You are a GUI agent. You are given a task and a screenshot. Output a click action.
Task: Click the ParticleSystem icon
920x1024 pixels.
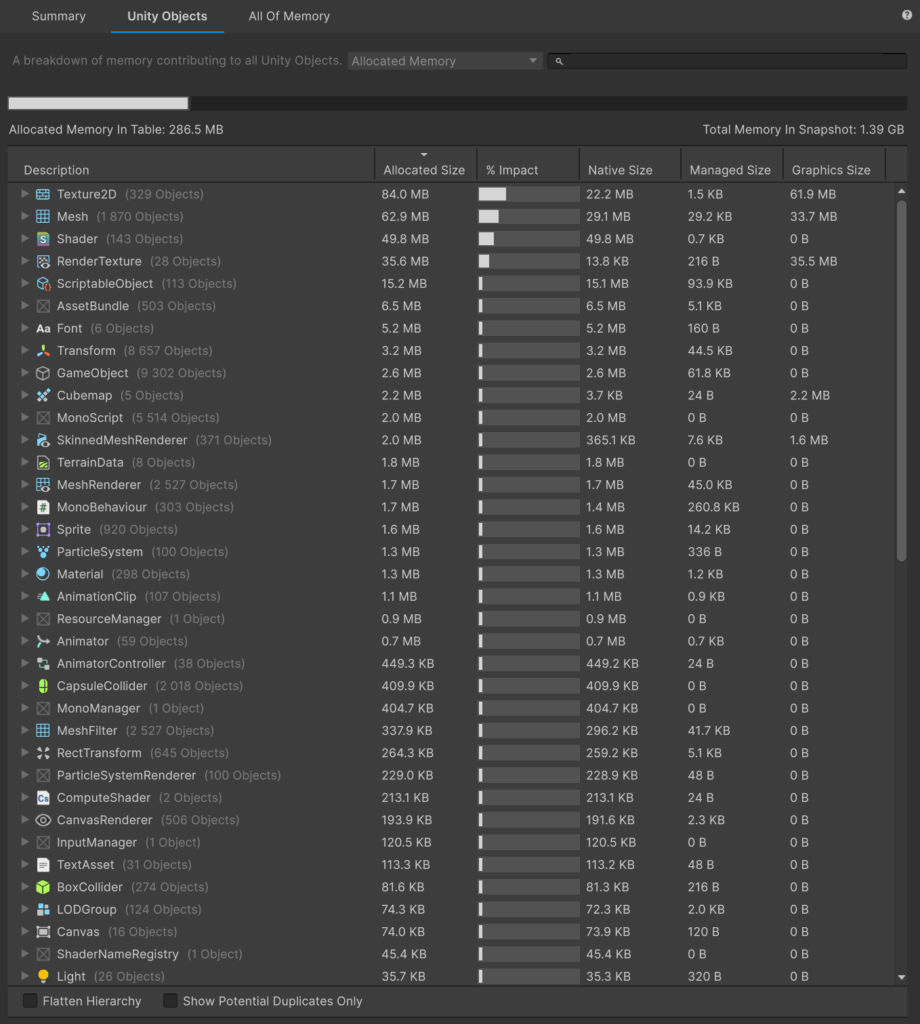click(43, 552)
